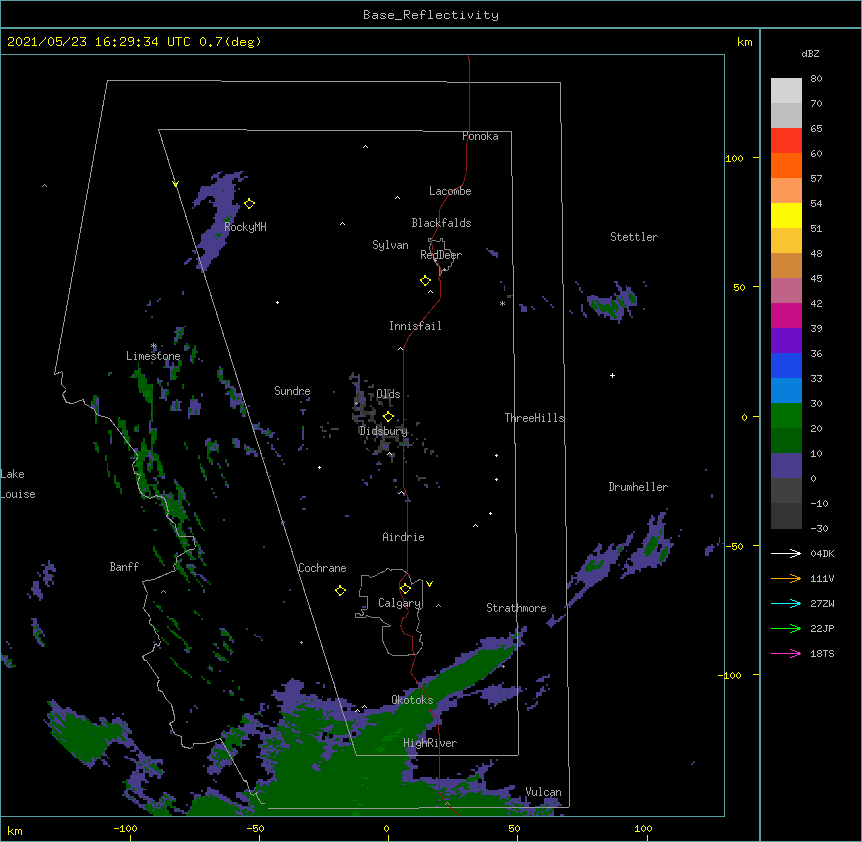This screenshot has width=862, height=842.
Task: Click the -30 value in dBZ legend
Action: click(x=819, y=529)
